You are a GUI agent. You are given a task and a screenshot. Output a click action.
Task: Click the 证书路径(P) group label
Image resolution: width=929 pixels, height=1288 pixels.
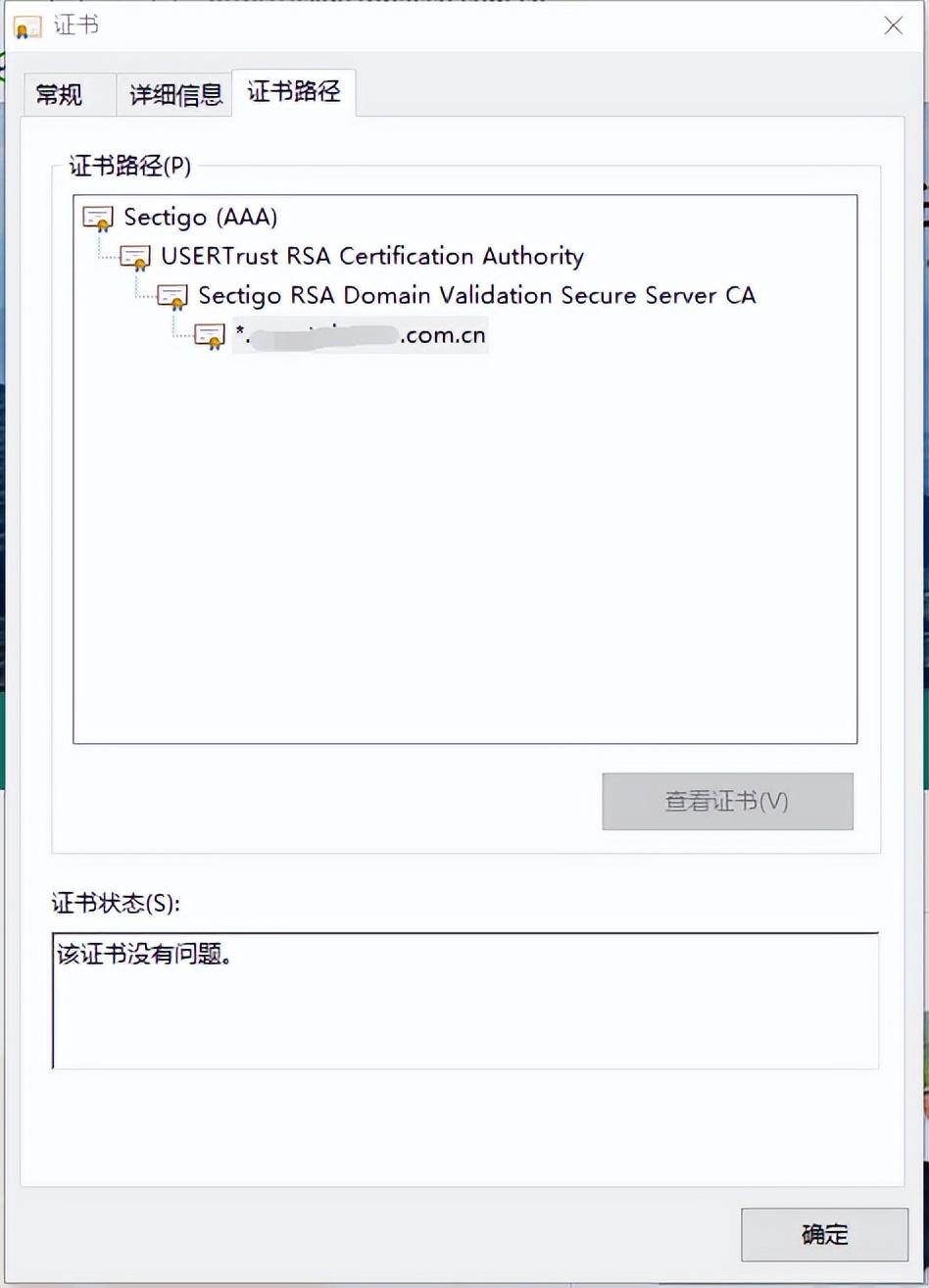[130, 167]
